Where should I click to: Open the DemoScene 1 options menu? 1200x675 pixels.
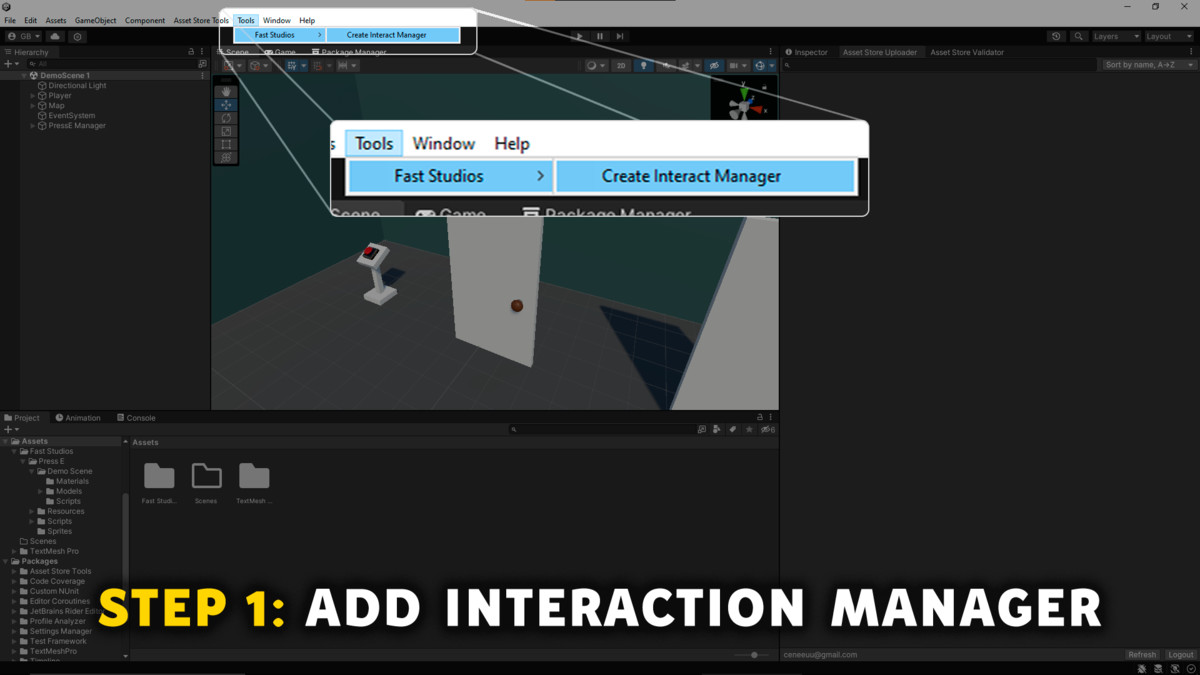(x=202, y=76)
